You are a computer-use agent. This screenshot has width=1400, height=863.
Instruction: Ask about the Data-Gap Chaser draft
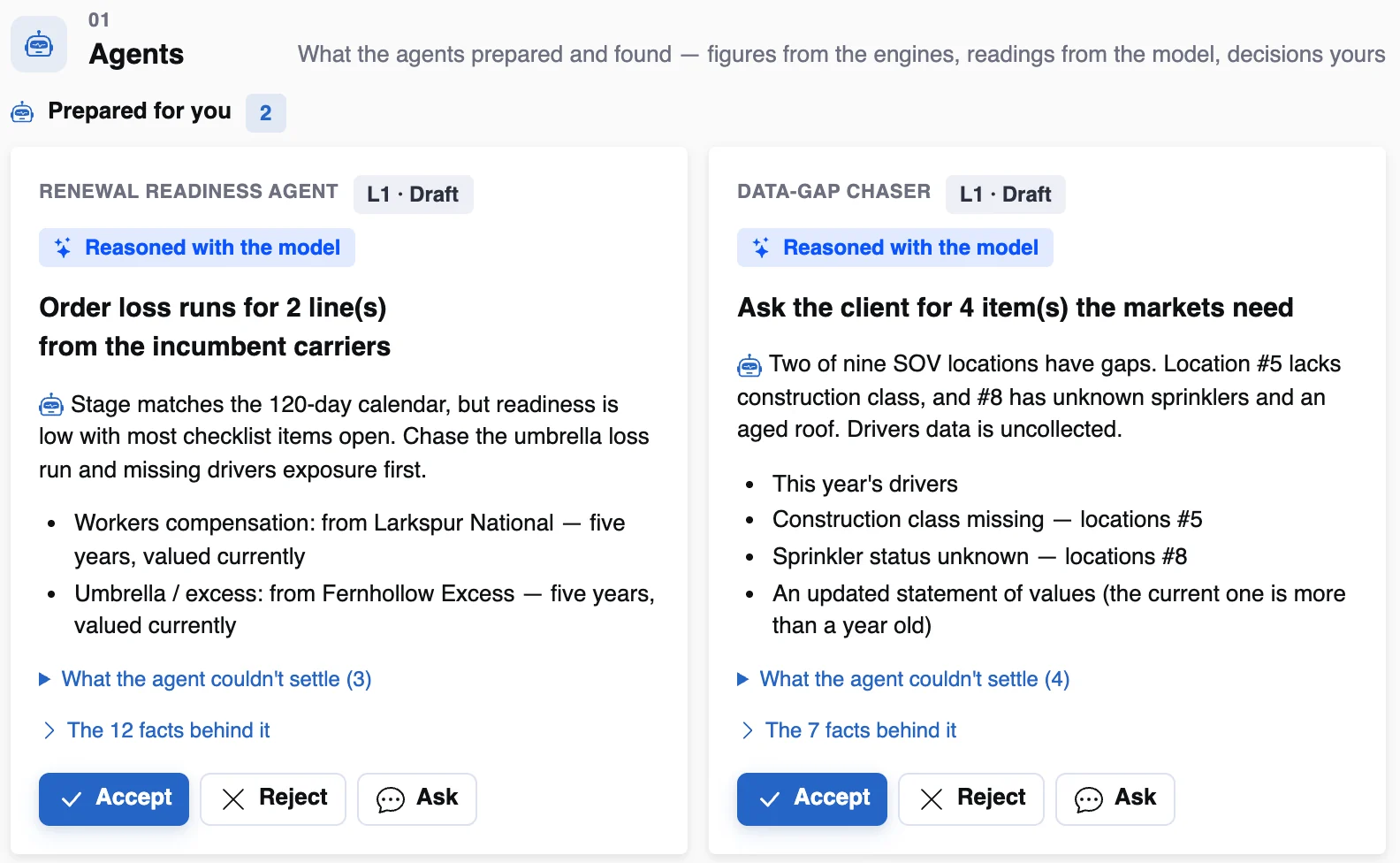pyautogui.click(x=1115, y=799)
